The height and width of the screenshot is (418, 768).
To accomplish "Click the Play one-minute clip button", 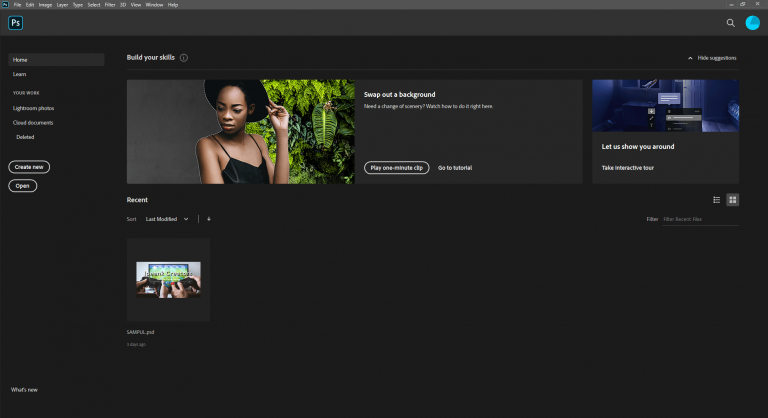I will coord(395,167).
